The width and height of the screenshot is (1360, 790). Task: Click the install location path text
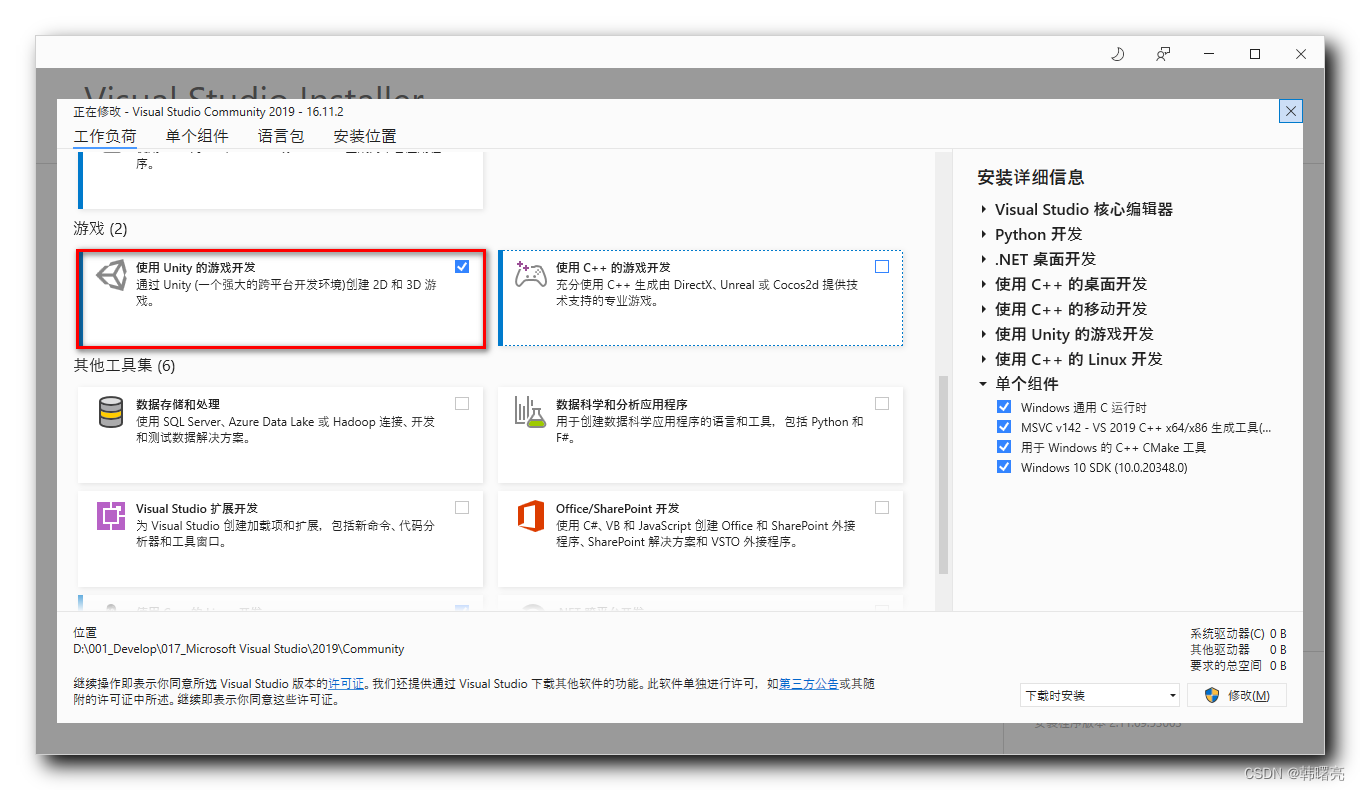pos(239,649)
